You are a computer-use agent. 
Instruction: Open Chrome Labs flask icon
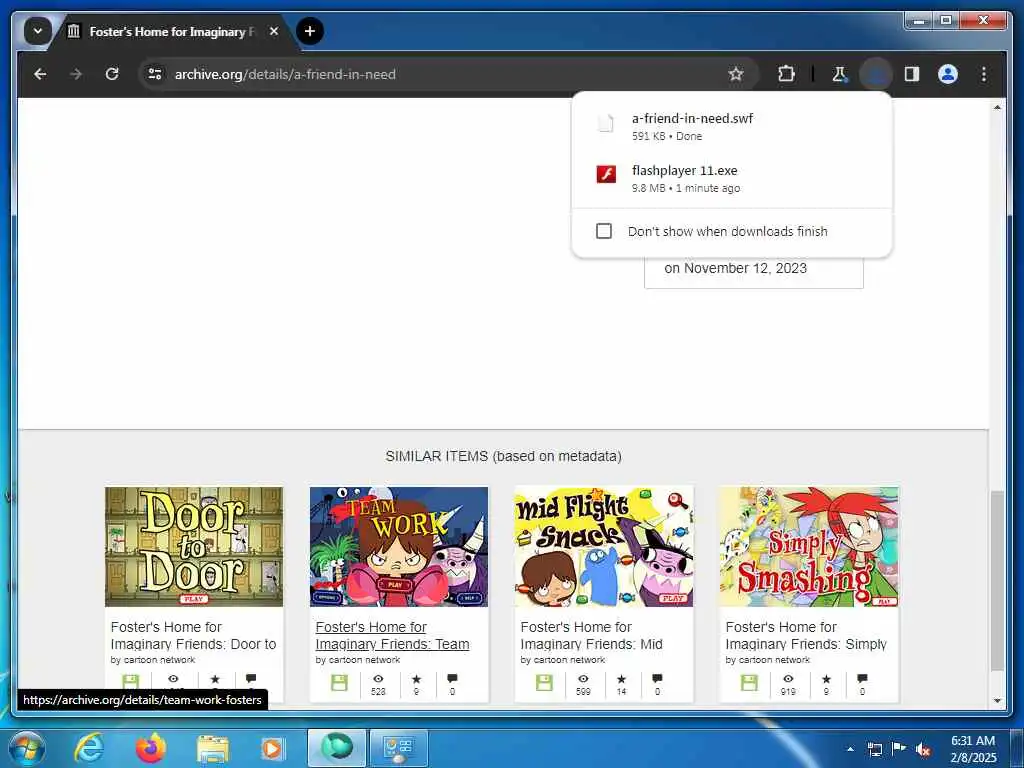tap(839, 74)
